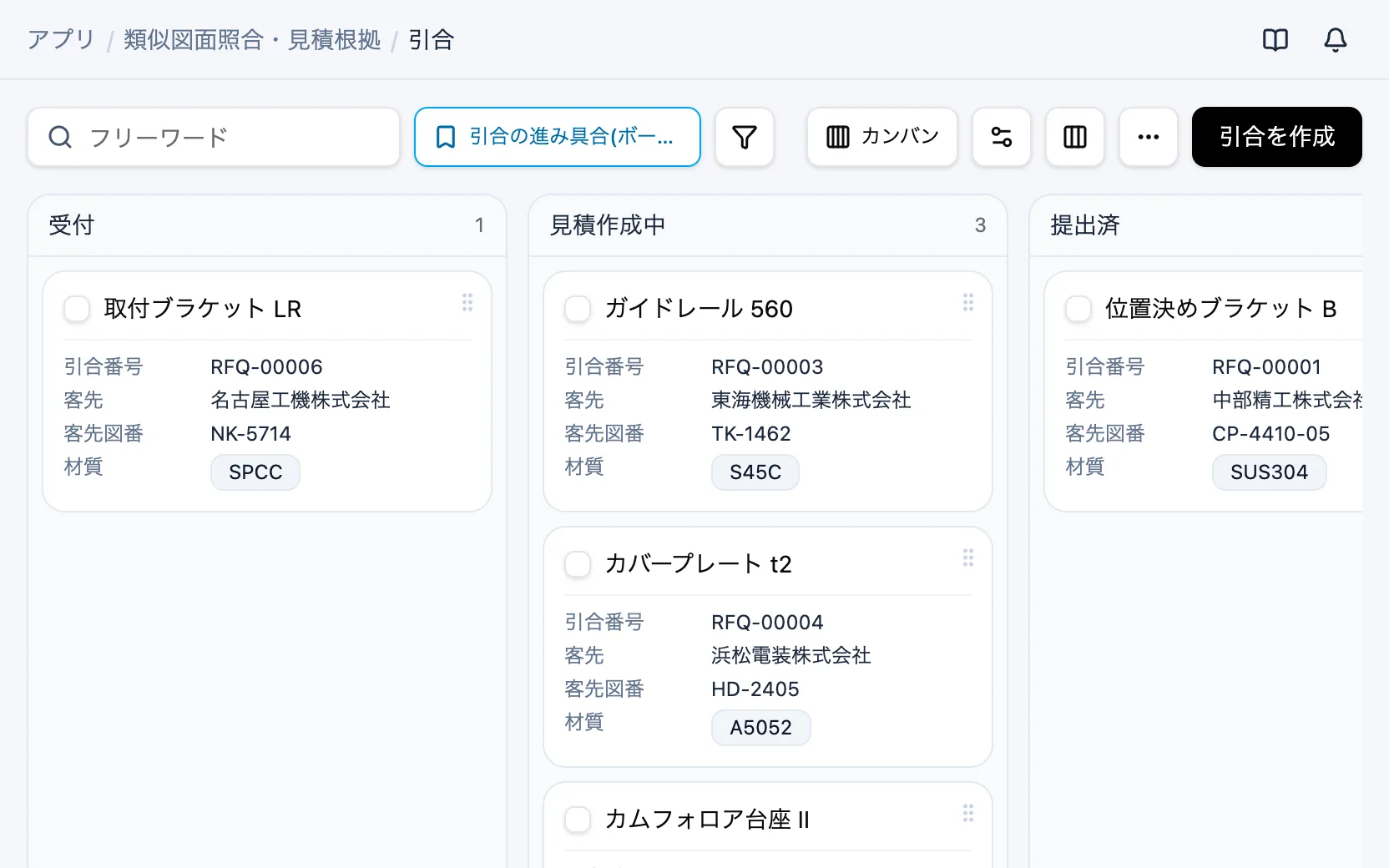Click the S45C material tag
The height and width of the screenshot is (868, 1389).
[755, 472]
